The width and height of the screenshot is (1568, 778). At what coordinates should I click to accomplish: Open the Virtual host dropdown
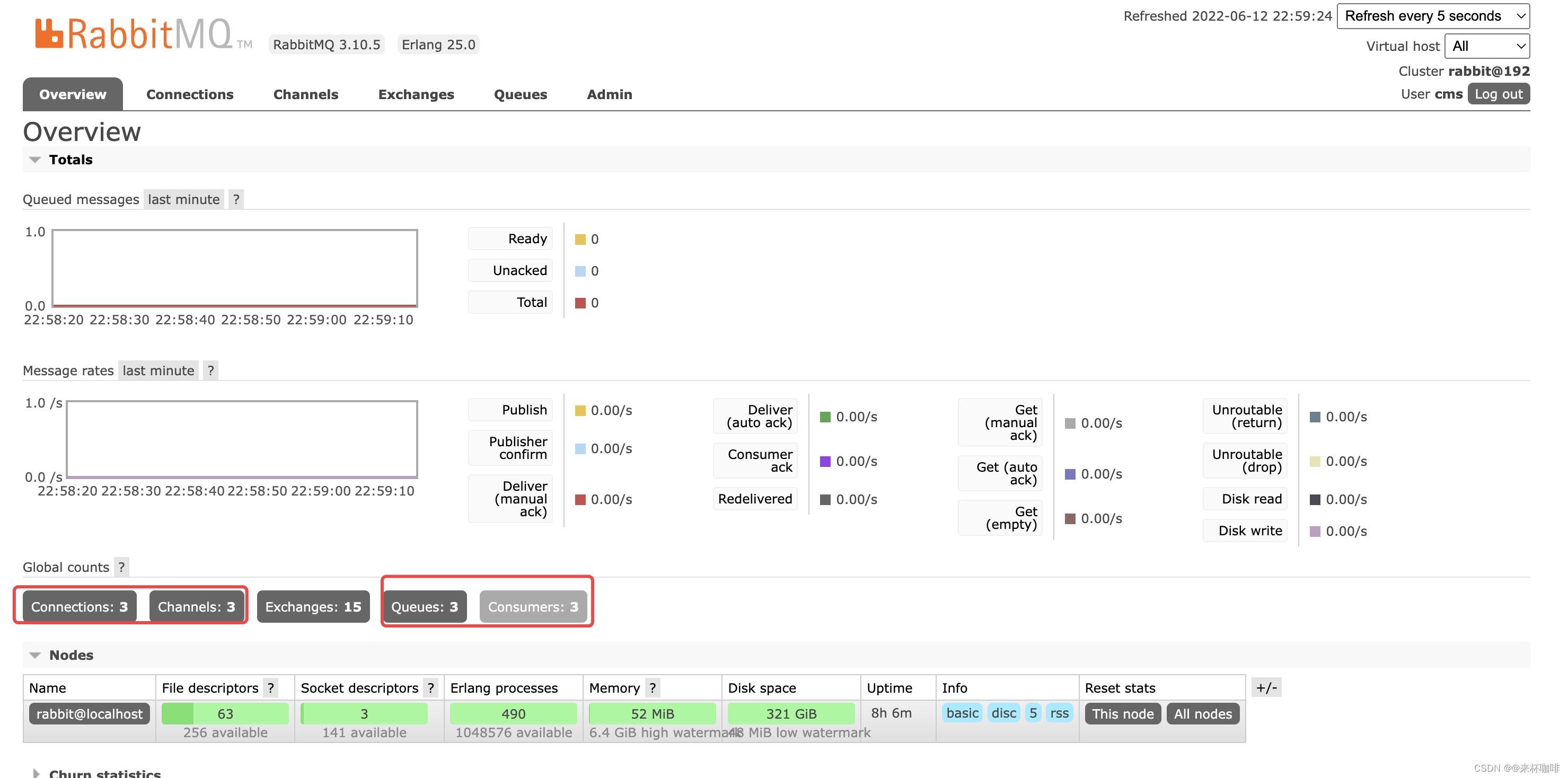[1486, 46]
